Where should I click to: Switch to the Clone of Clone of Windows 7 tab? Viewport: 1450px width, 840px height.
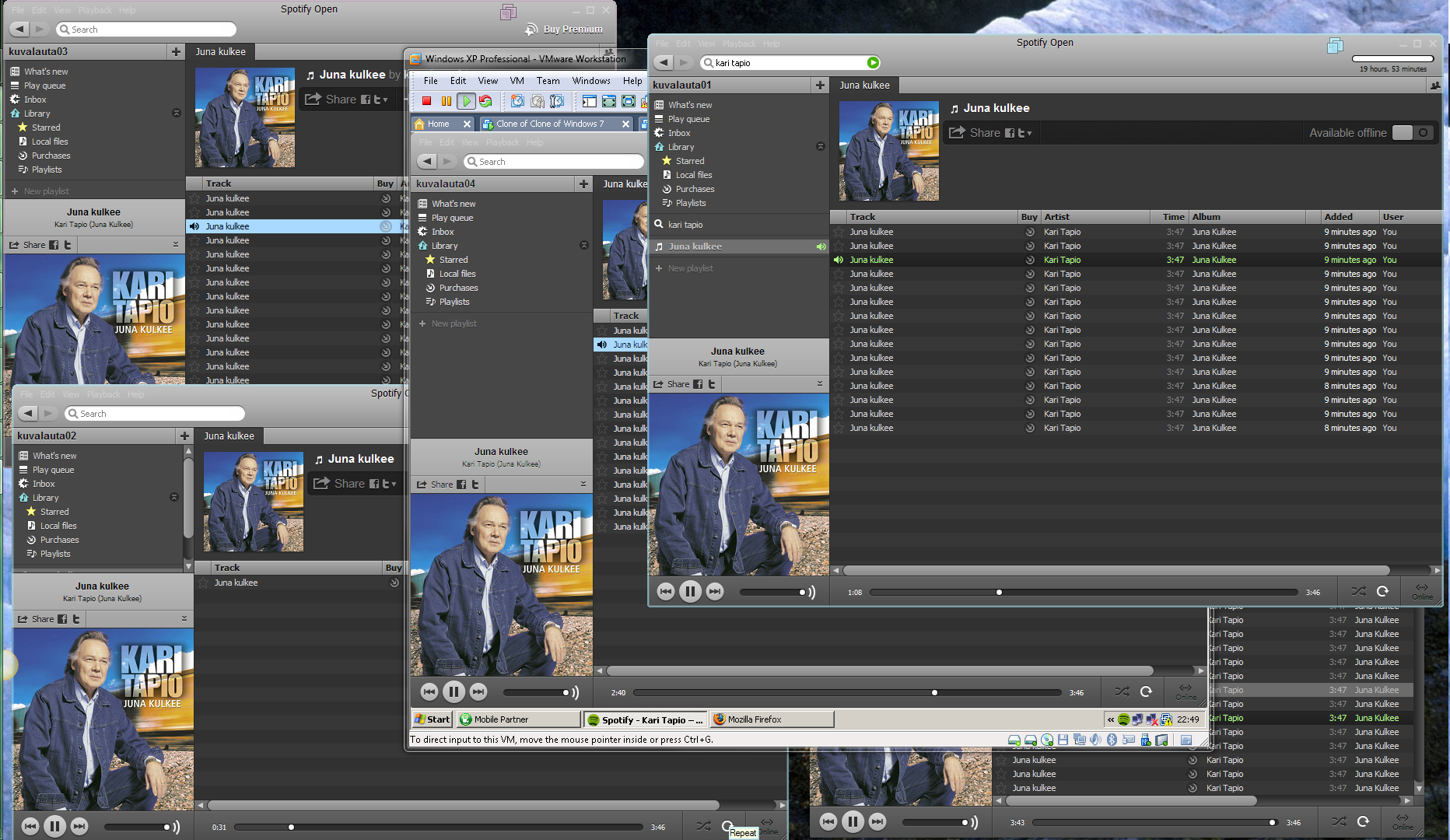[x=549, y=124]
